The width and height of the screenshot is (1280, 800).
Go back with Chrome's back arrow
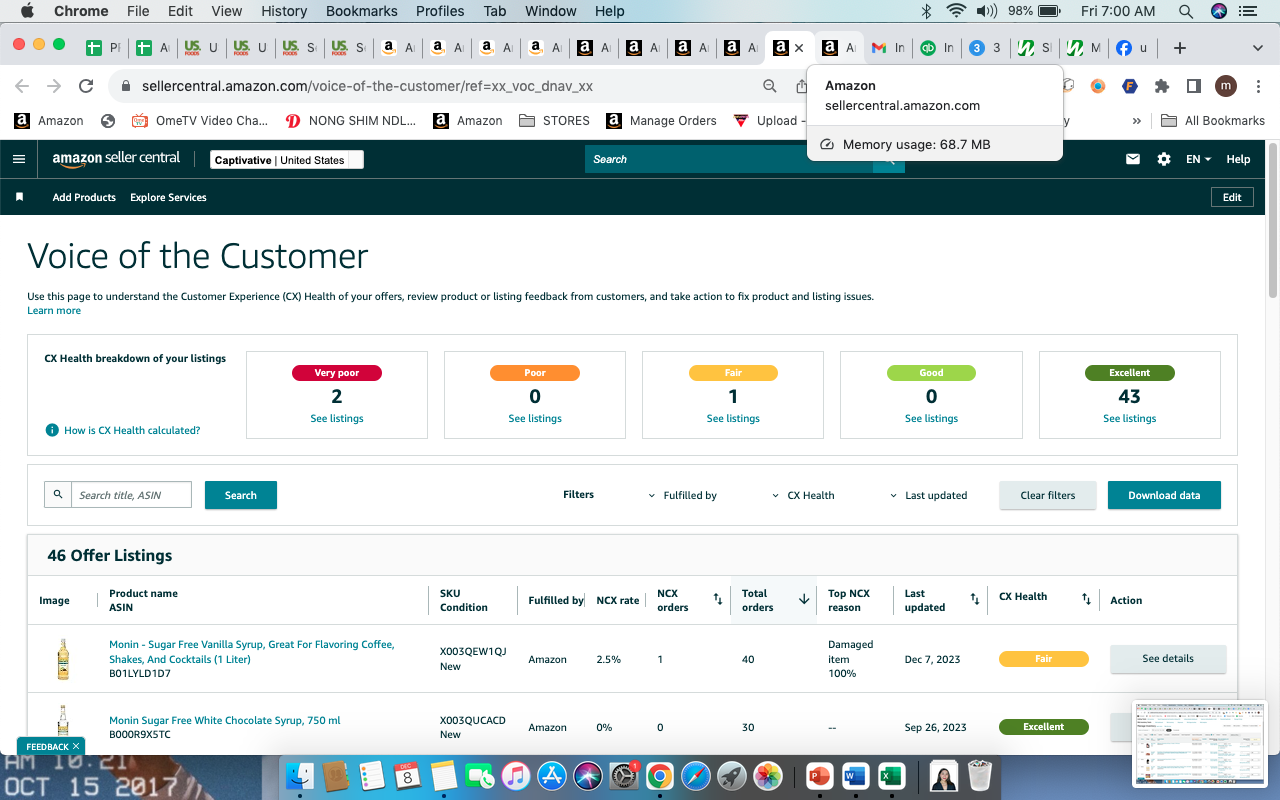pyautogui.click(x=22, y=86)
